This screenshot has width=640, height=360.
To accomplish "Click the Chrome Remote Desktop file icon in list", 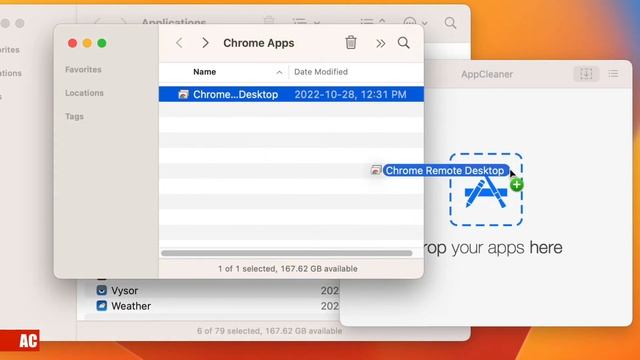I will (183, 95).
